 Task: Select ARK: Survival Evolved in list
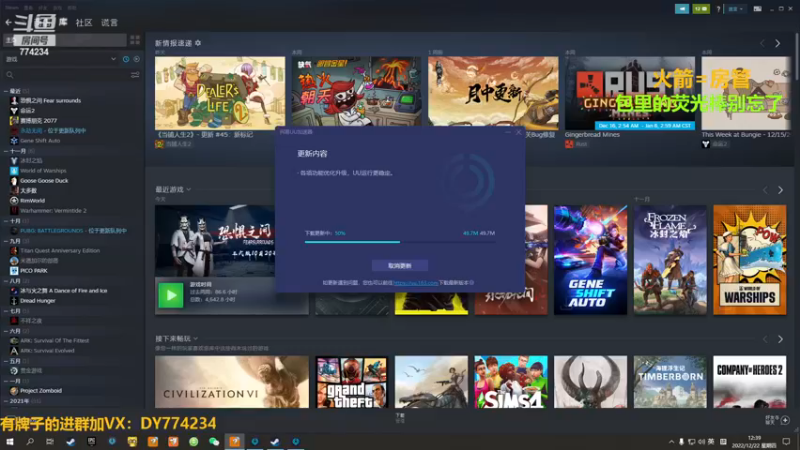(47, 351)
